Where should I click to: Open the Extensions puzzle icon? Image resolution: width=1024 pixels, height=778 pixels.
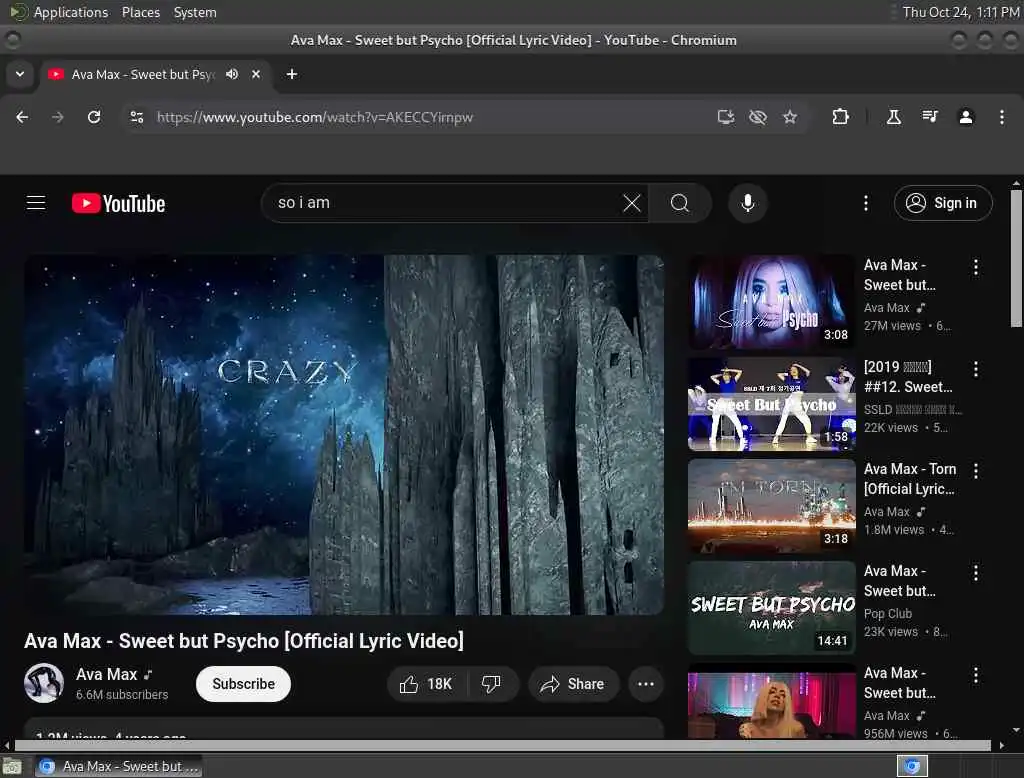point(840,117)
